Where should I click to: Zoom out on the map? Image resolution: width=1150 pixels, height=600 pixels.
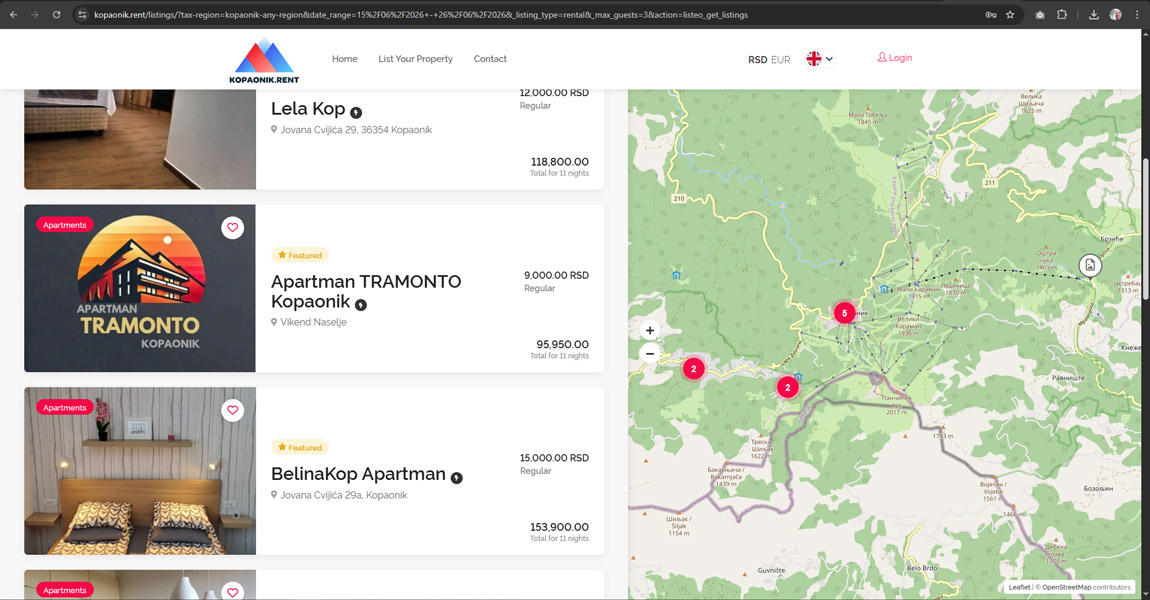tap(650, 354)
